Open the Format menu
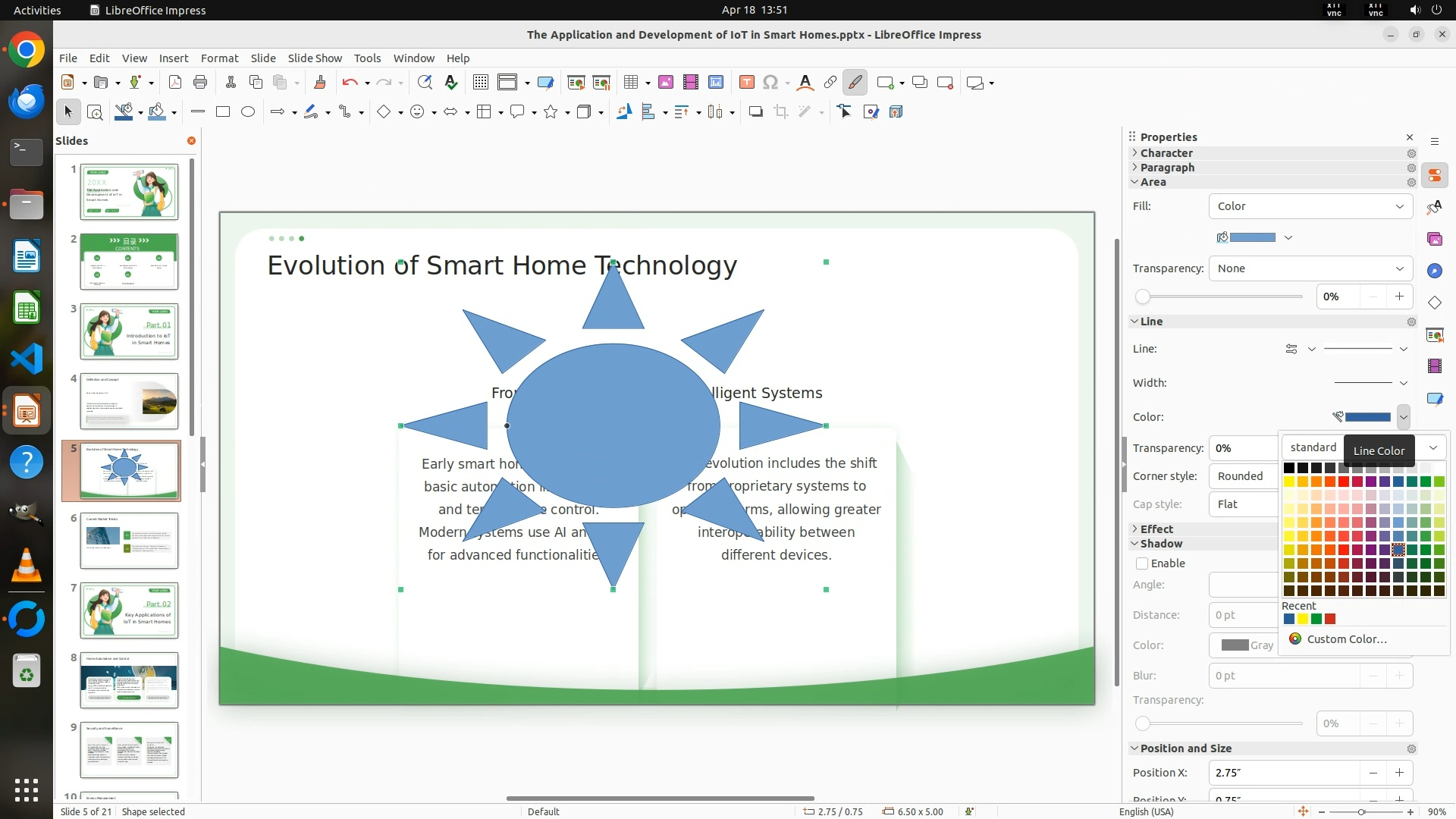1456x819 pixels. 219,58
